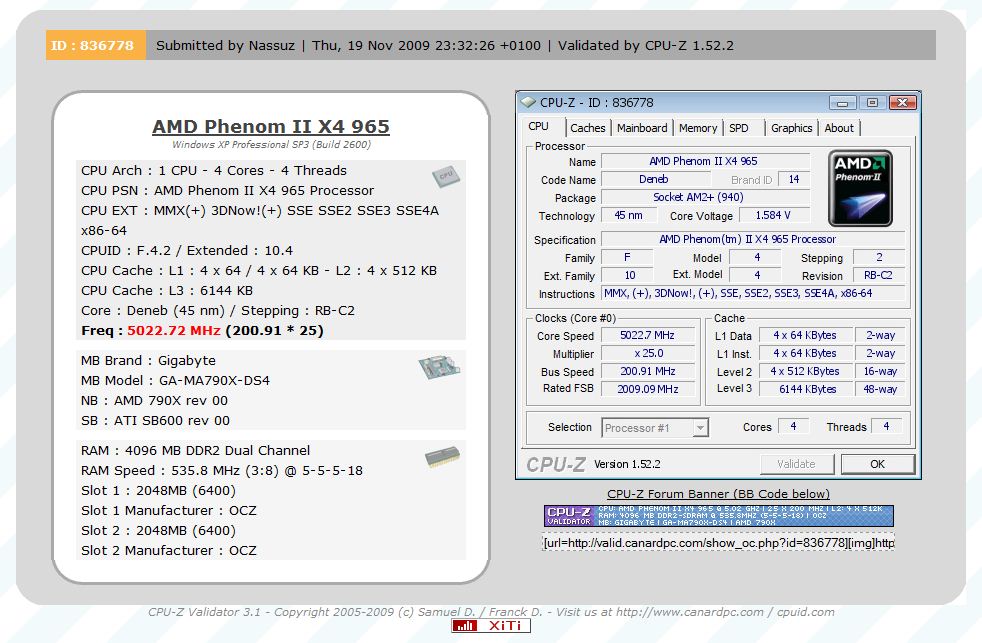Open the About tab
Image resolution: width=982 pixels, height=643 pixels.
click(839, 128)
